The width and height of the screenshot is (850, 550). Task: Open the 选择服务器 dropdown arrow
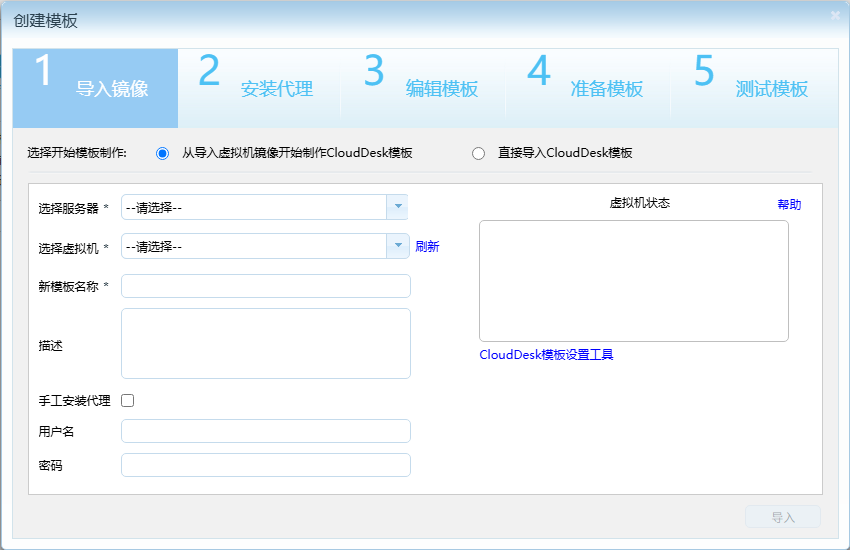point(397,207)
